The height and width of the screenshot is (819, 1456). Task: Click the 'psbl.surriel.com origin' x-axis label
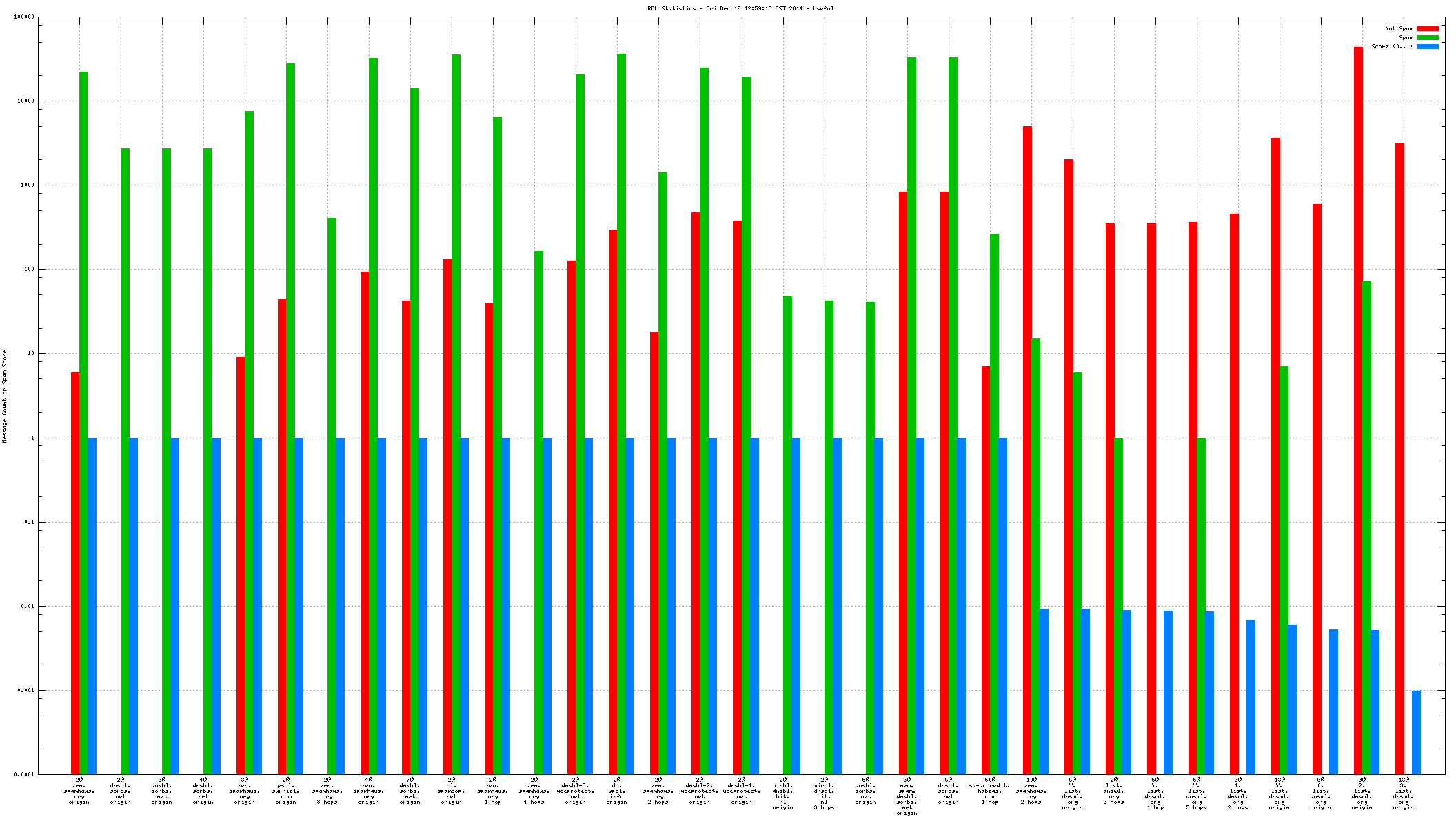(286, 791)
